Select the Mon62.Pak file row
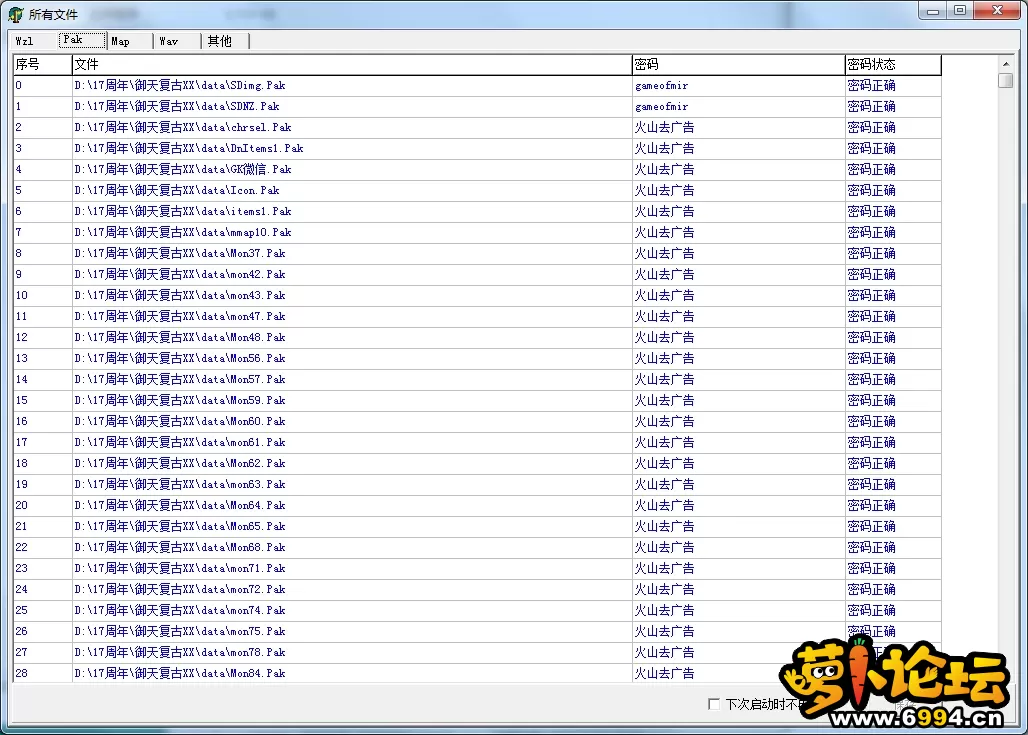This screenshot has height=735, width=1028. pos(477,463)
